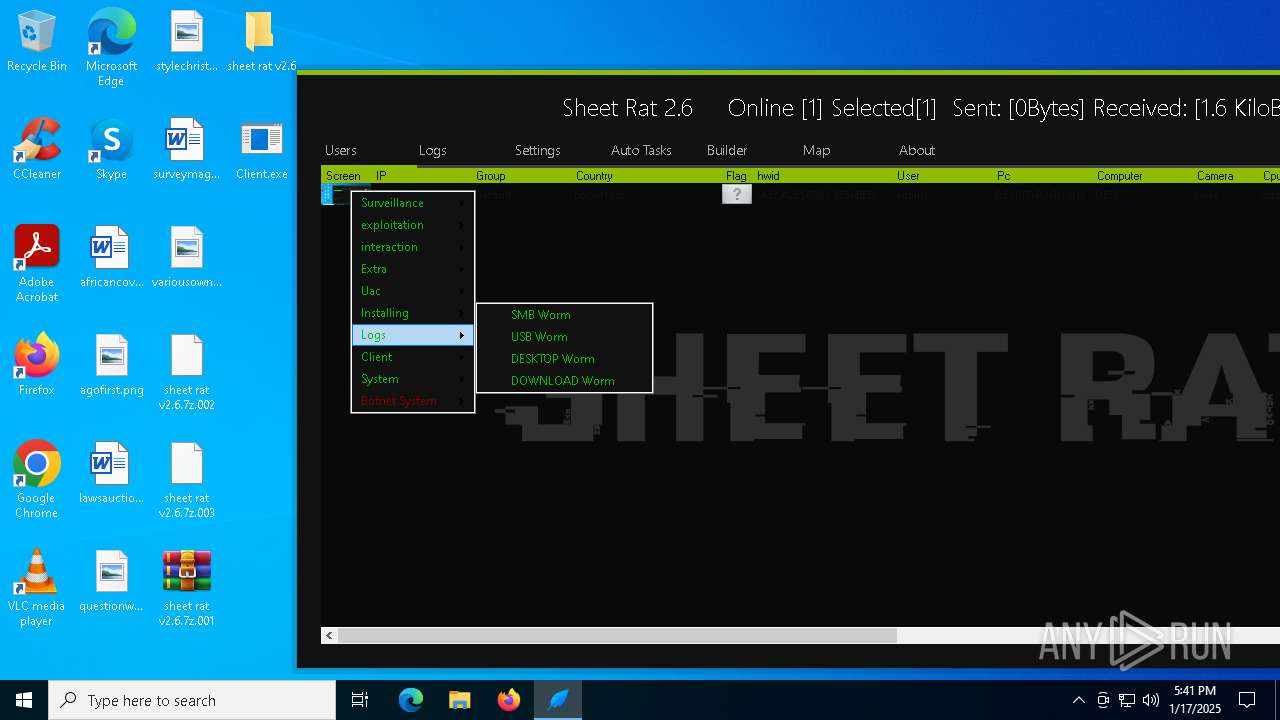Choose USB Worm from the submenu

[x=564, y=337]
